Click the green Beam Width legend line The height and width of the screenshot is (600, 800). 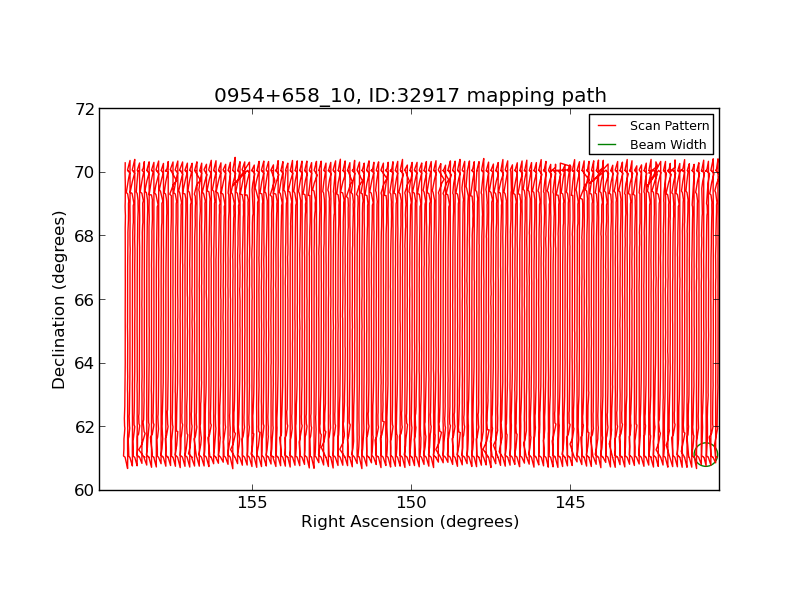click(x=606, y=145)
